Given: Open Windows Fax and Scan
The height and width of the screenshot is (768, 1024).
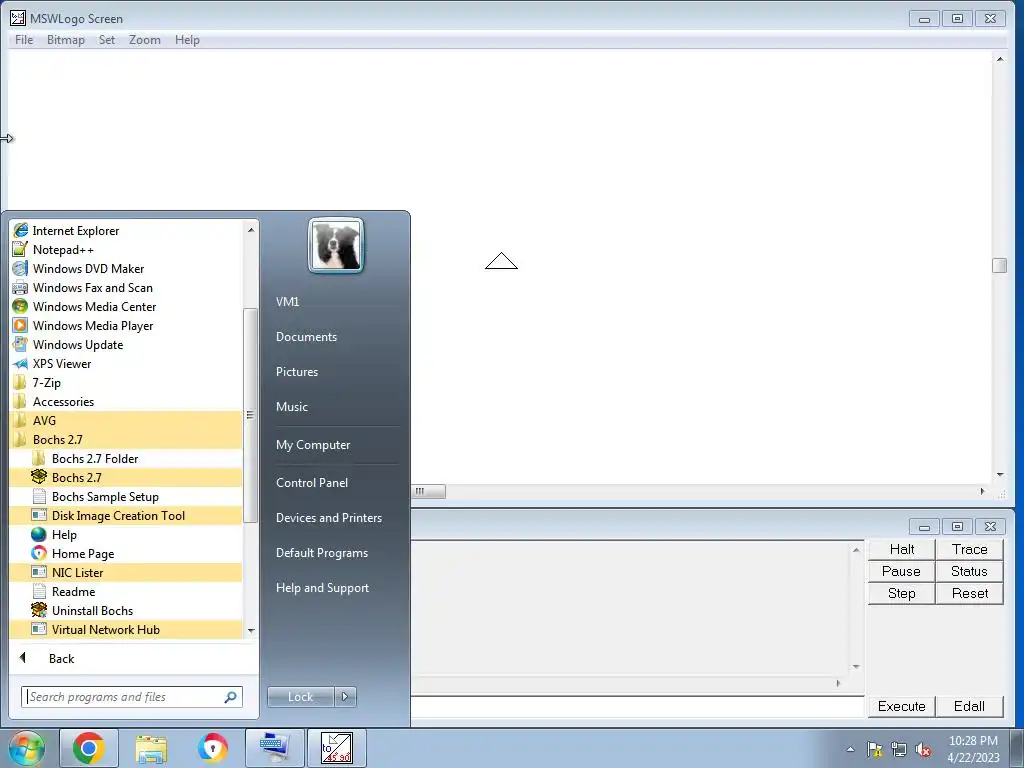Looking at the screenshot, I should pos(127,287).
